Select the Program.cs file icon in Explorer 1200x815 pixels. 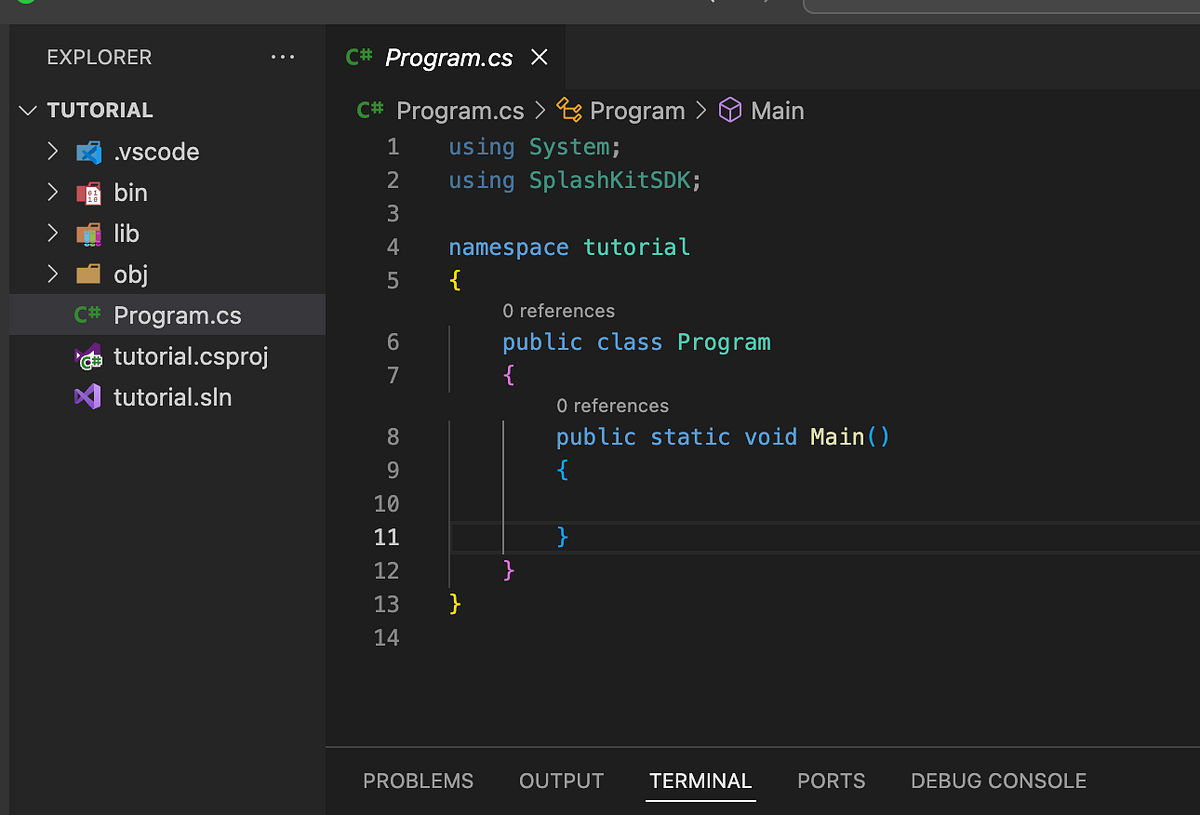point(87,314)
